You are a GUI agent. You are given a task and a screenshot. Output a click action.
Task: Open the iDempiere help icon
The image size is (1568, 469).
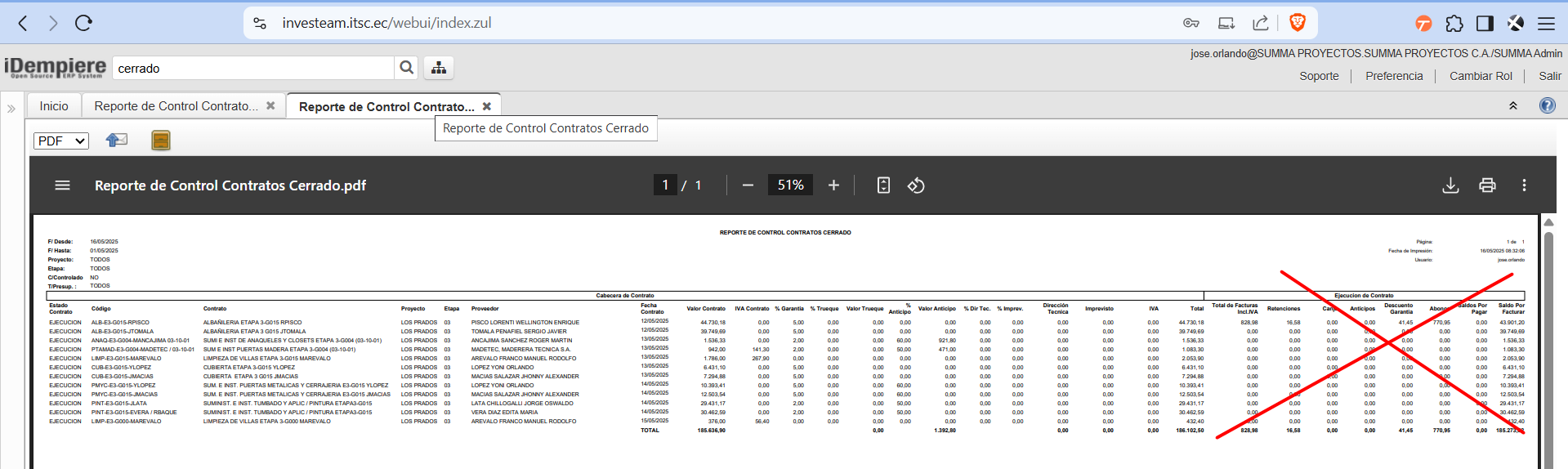1547,105
